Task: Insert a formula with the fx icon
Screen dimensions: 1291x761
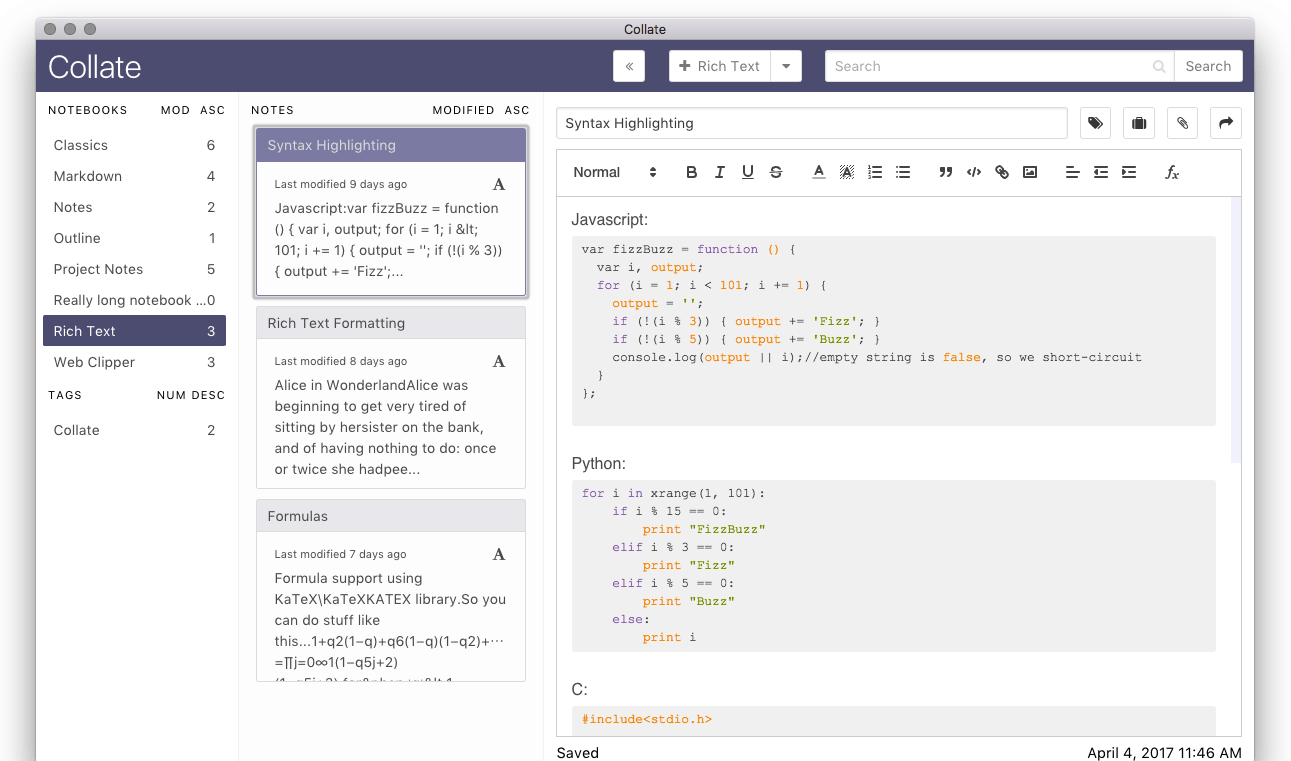Action: [x=1172, y=172]
